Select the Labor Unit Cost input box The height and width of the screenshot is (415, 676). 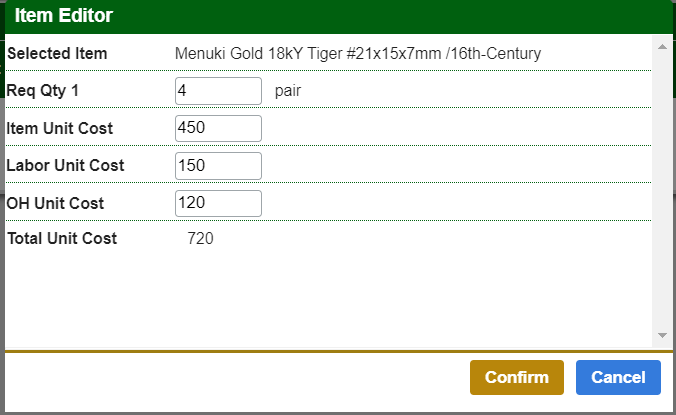[x=218, y=166]
